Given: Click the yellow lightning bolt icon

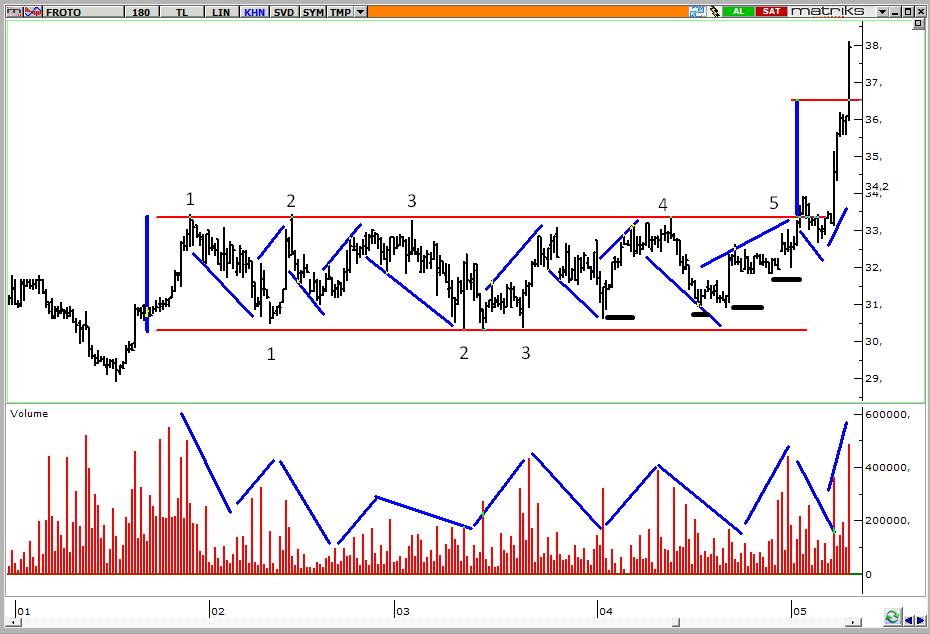Looking at the screenshot, I should (714, 11).
